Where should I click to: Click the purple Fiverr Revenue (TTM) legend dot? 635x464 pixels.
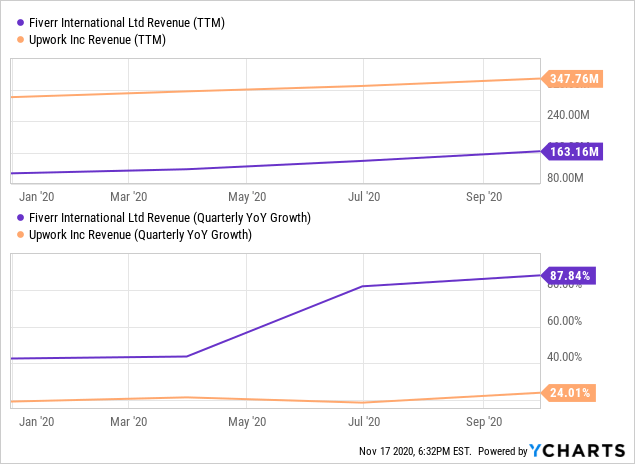(x=21, y=23)
